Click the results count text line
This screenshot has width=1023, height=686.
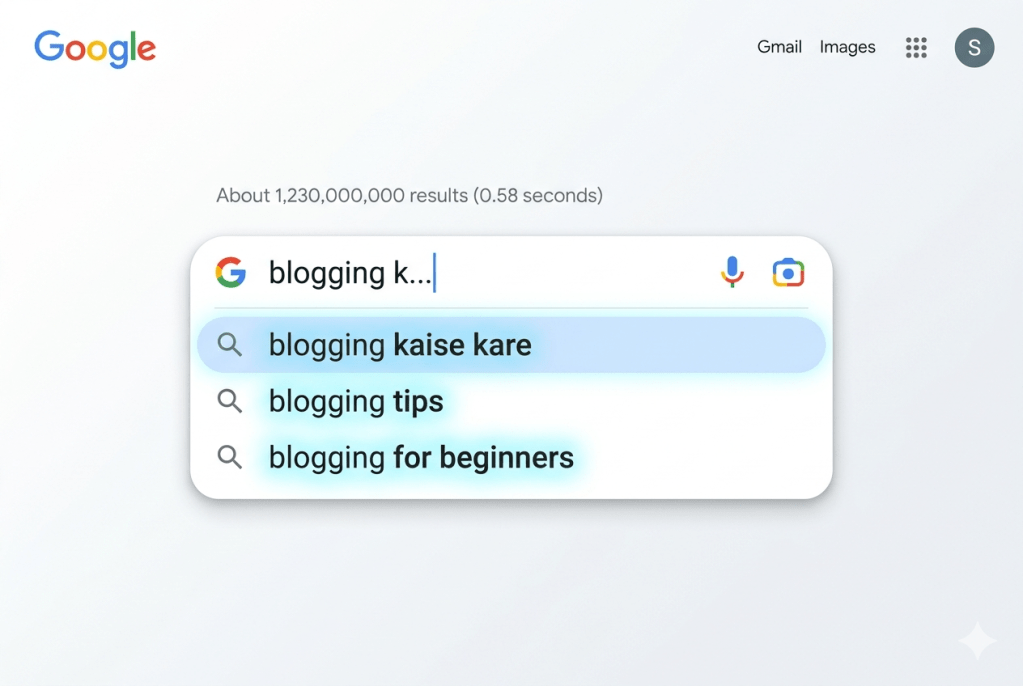[x=408, y=195]
